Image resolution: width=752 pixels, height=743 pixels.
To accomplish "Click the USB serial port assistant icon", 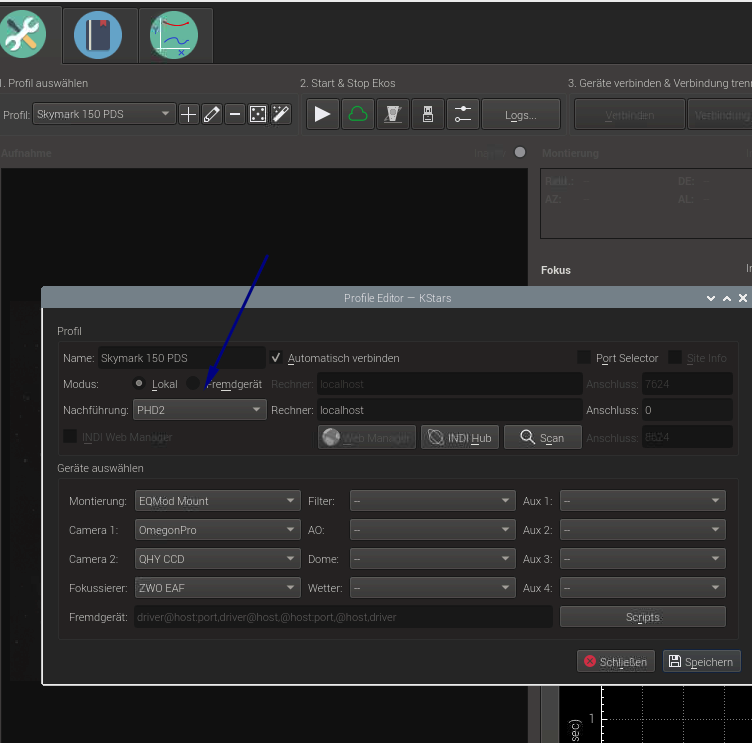I will tap(428, 114).
